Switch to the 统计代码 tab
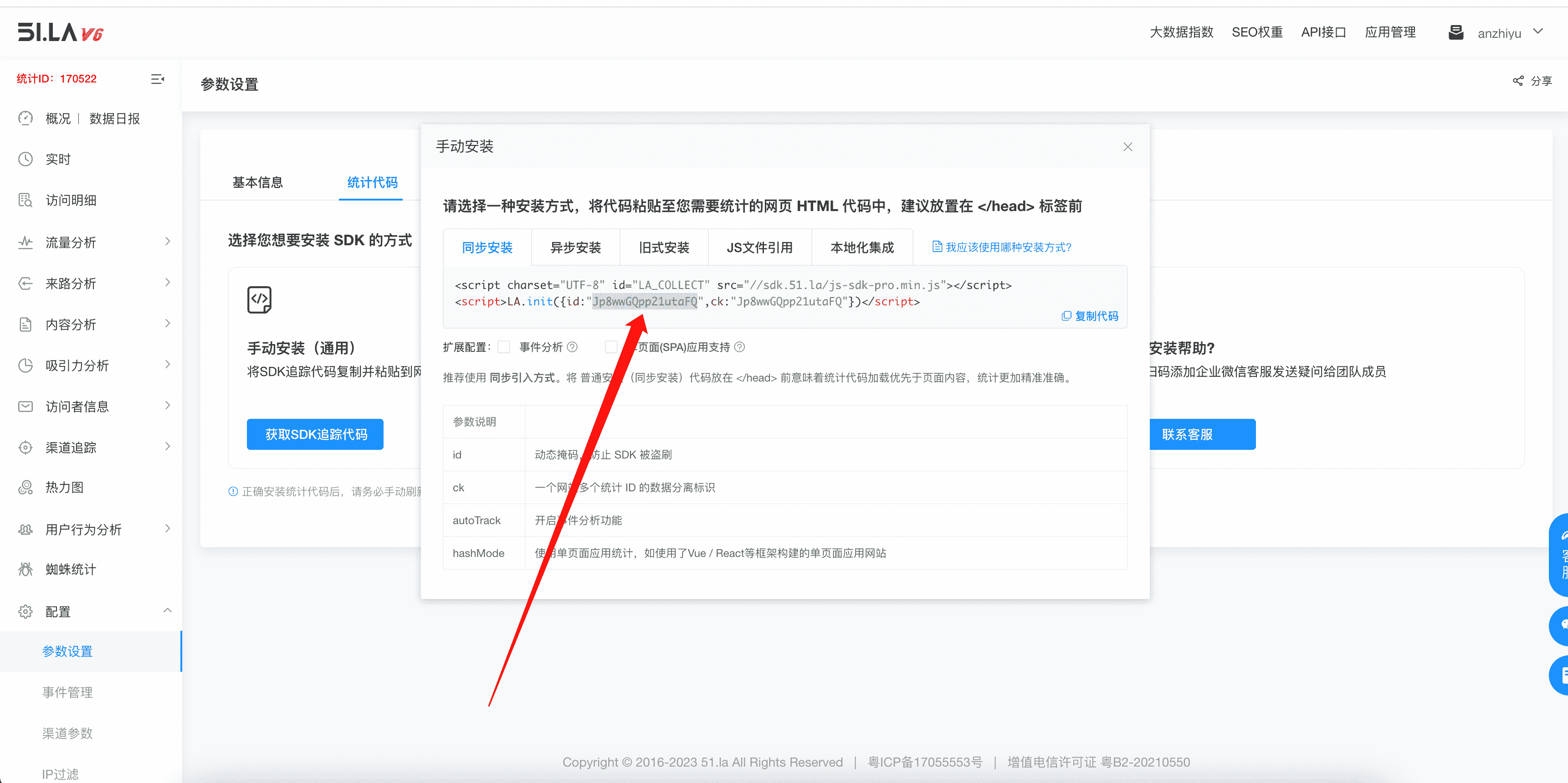Screen dimensions: 1568x783 pyautogui.click(x=372, y=182)
